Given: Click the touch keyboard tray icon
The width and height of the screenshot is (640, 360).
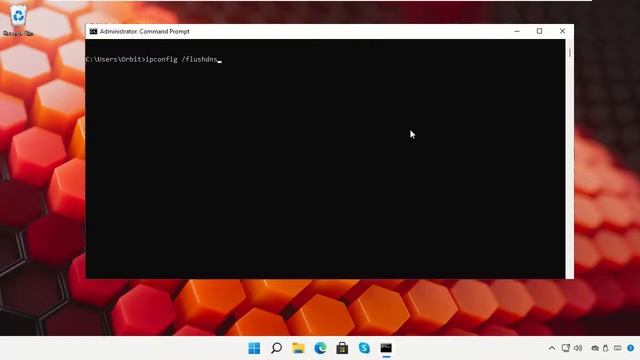Looking at the screenshot, I should pos(618,348).
